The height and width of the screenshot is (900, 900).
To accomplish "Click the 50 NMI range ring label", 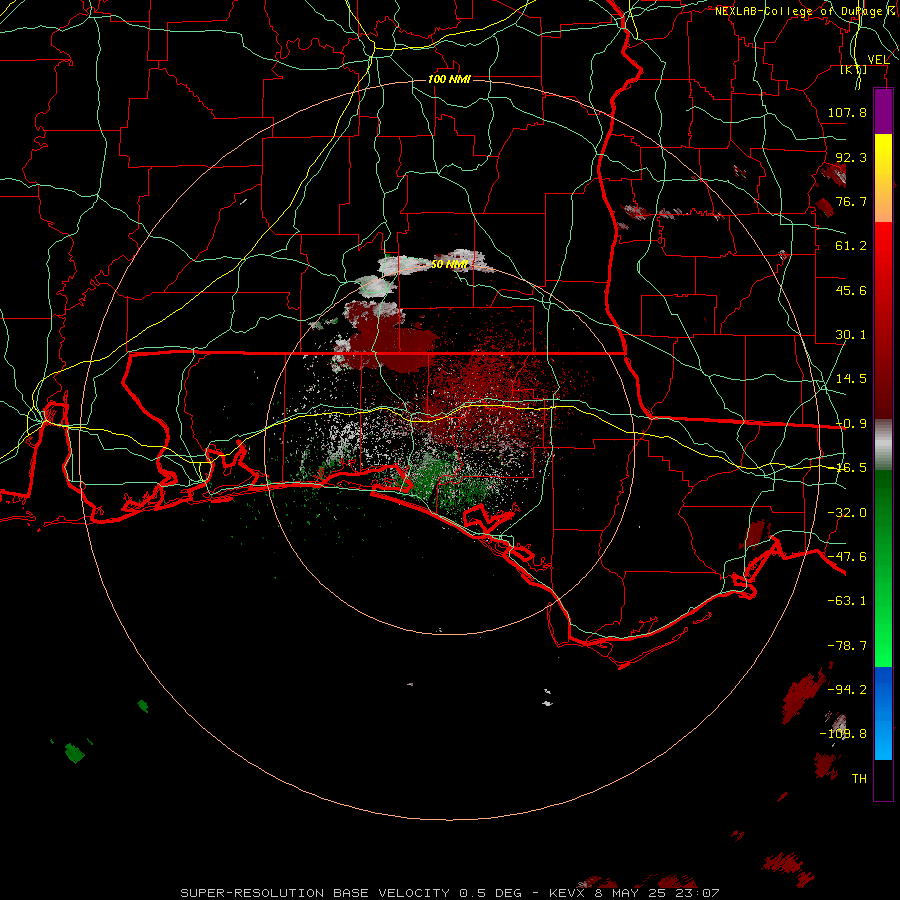I will pyautogui.click(x=449, y=265).
